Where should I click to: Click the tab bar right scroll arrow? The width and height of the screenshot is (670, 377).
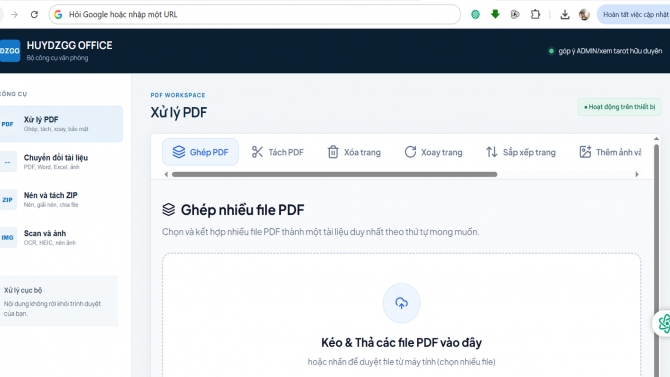point(637,174)
